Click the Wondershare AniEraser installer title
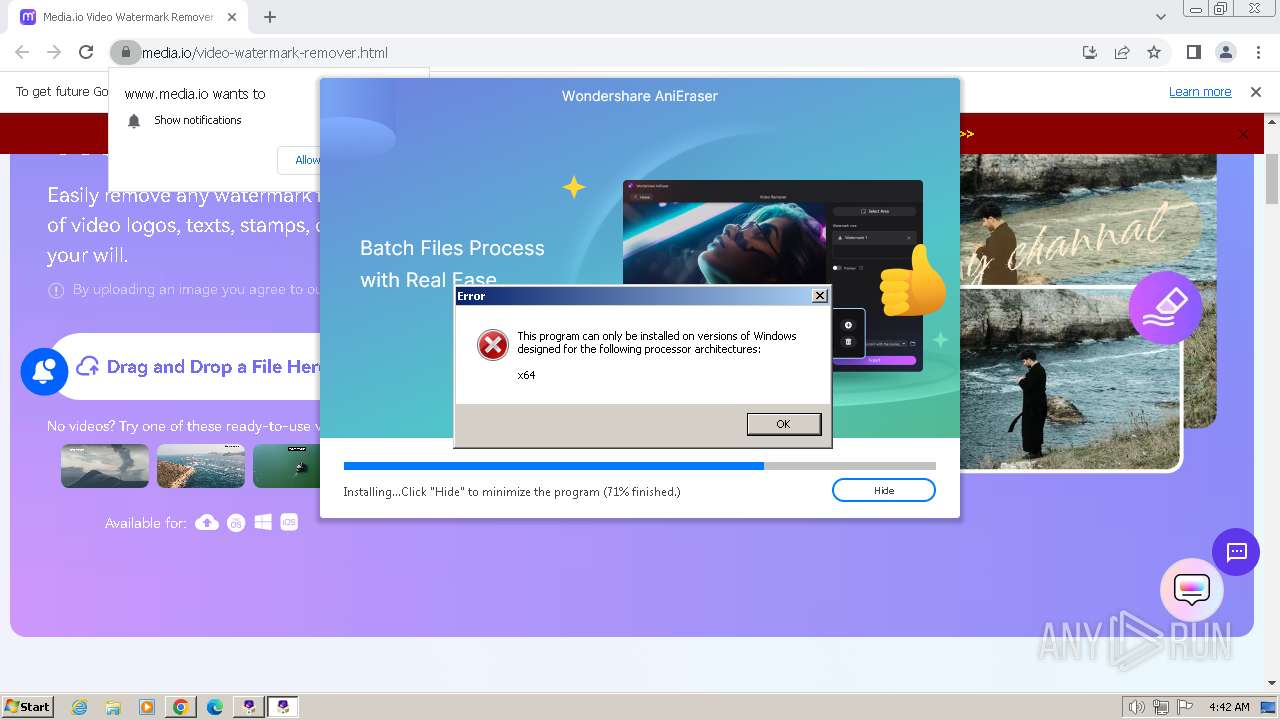This screenshot has height=720, width=1280. [x=640, y=96]
